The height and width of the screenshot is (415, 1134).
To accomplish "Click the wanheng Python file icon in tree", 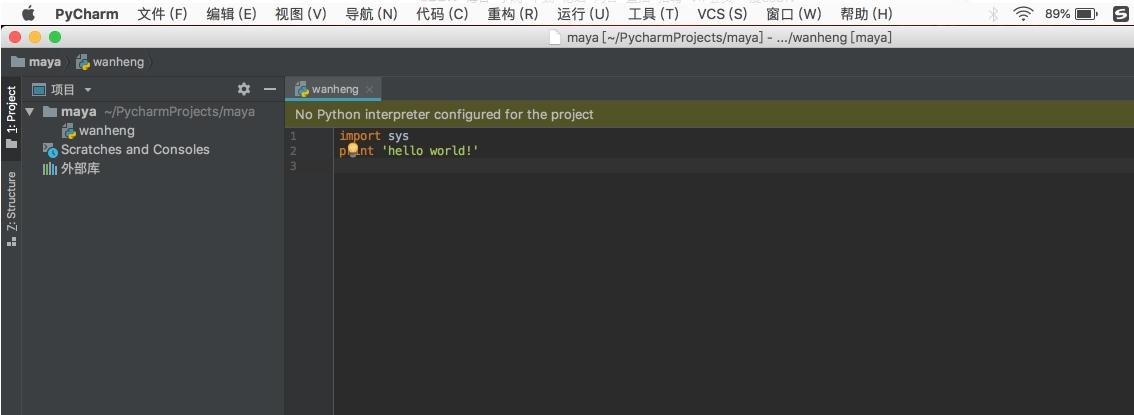I will pyautogui.click(x=69, y=131).
